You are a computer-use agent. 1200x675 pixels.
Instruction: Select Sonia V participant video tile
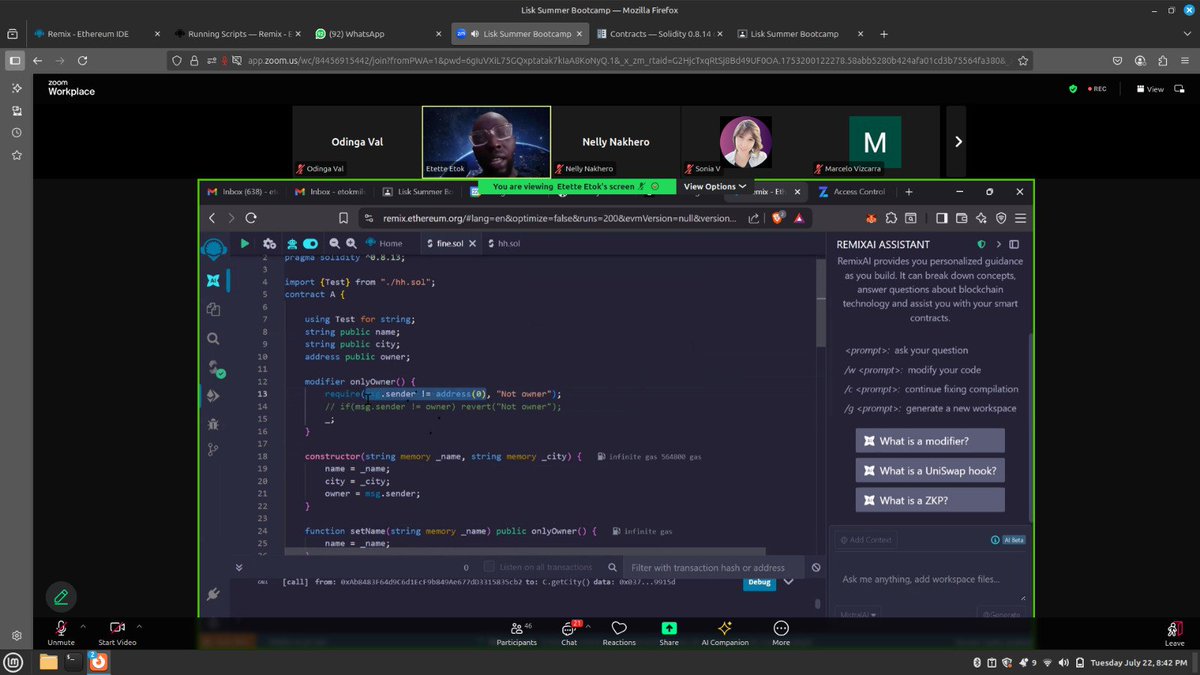point(744,142)
